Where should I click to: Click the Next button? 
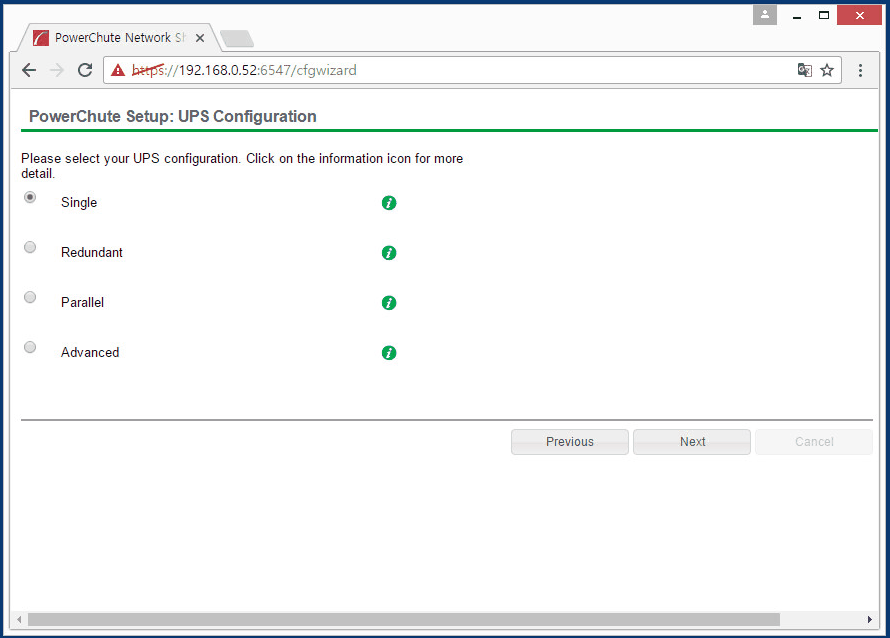[692, 442]
